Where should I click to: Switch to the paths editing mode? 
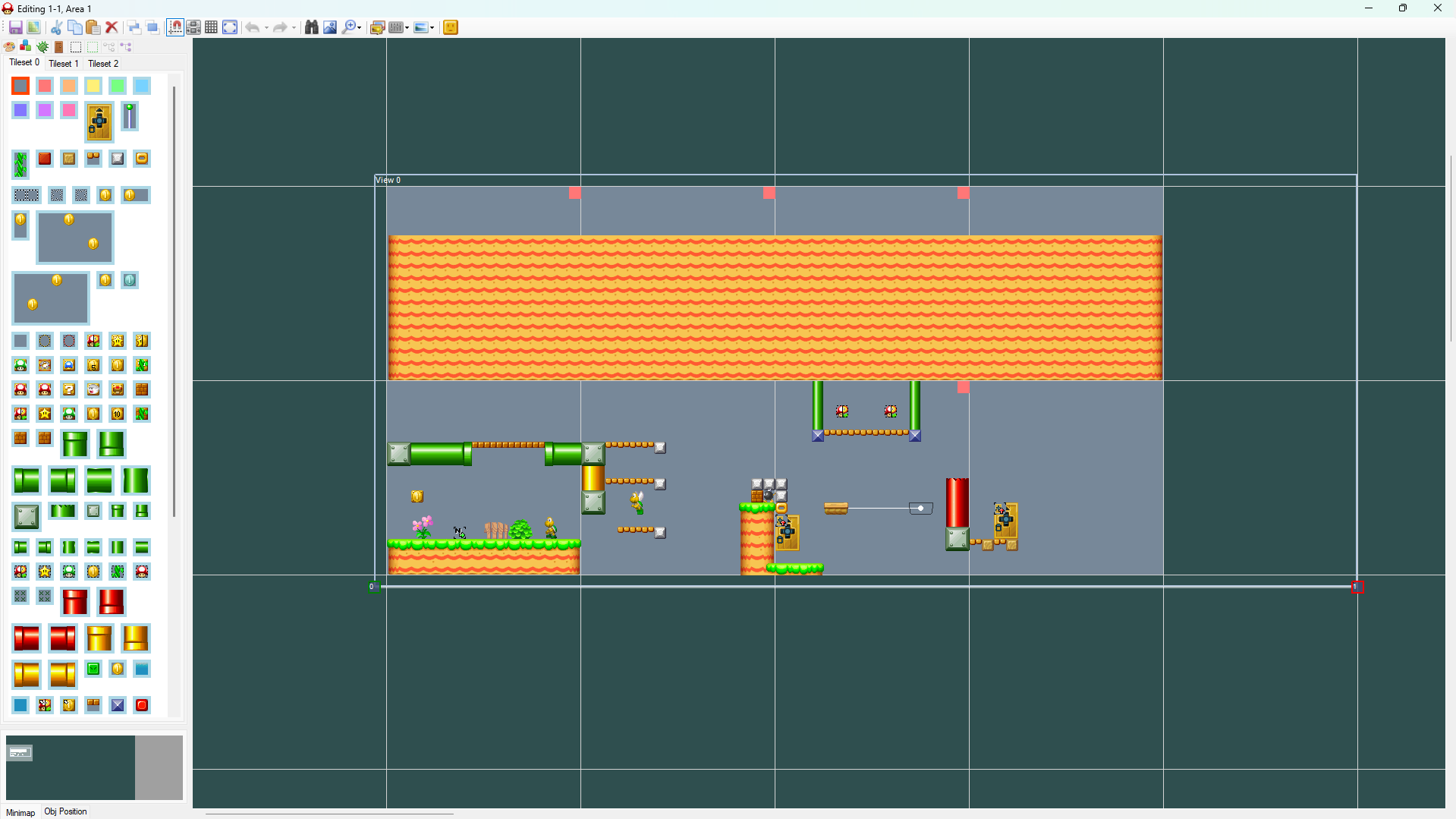109,47
